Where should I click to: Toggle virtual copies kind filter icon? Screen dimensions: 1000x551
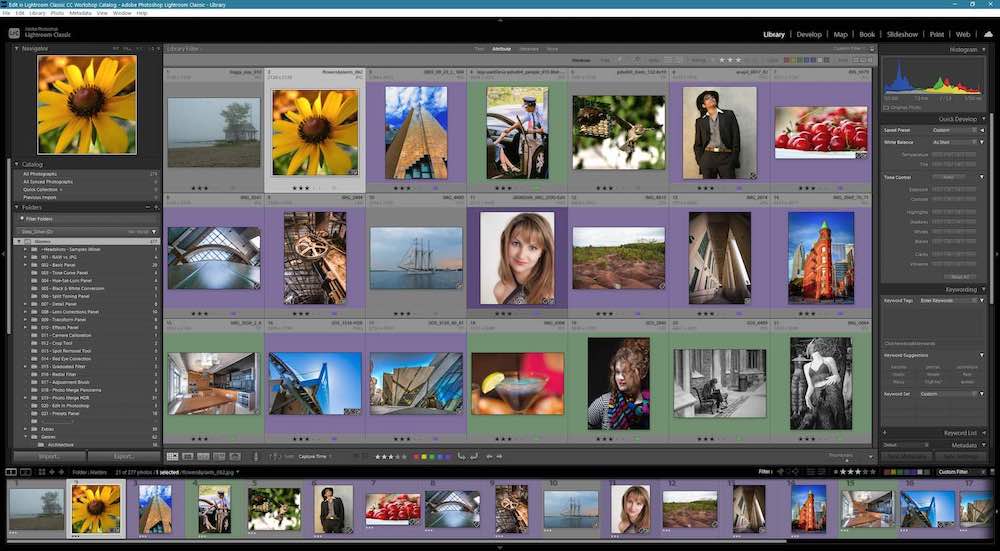[x=864, y=60]
